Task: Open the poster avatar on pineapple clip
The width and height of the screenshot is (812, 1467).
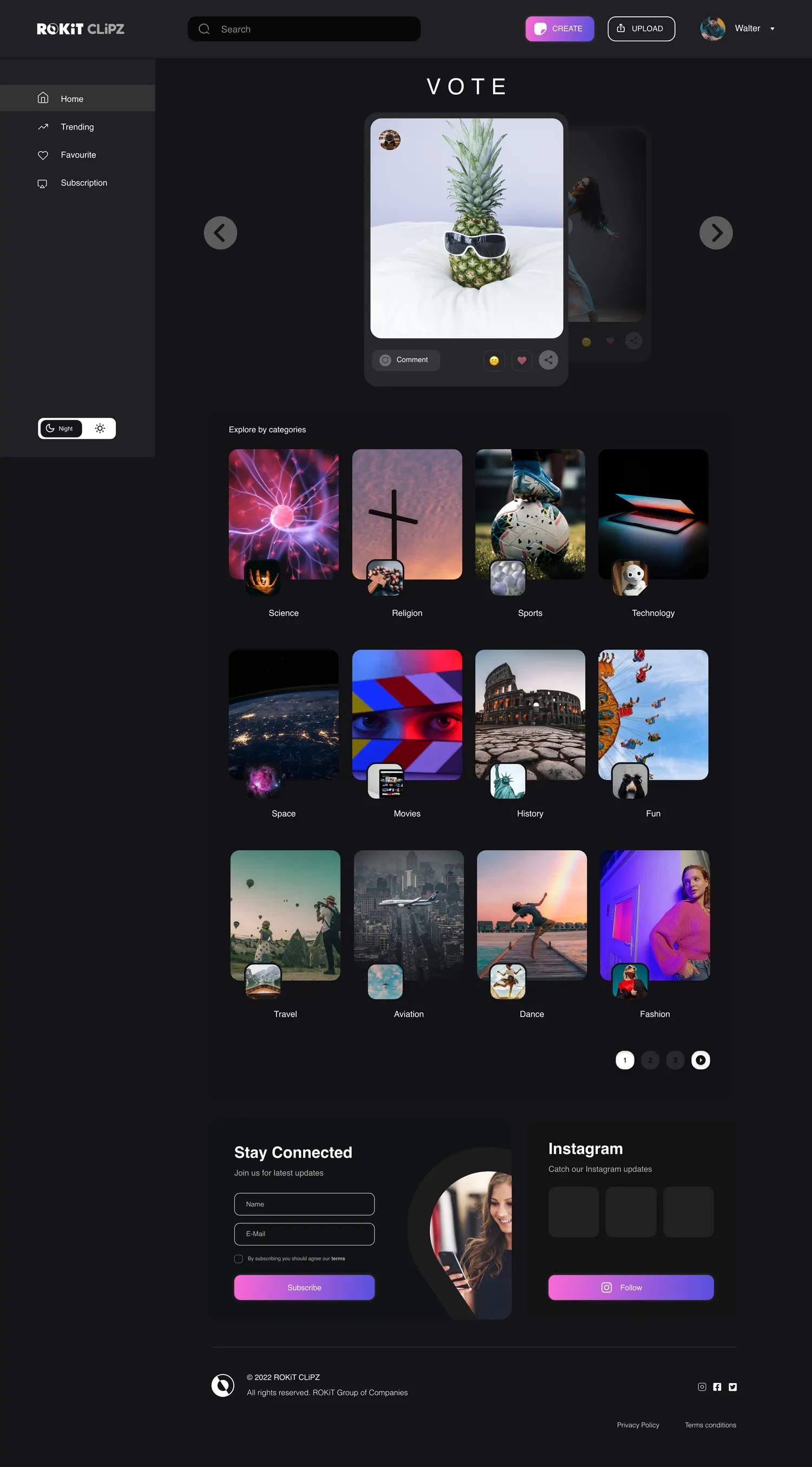Action: pos(390,140)
